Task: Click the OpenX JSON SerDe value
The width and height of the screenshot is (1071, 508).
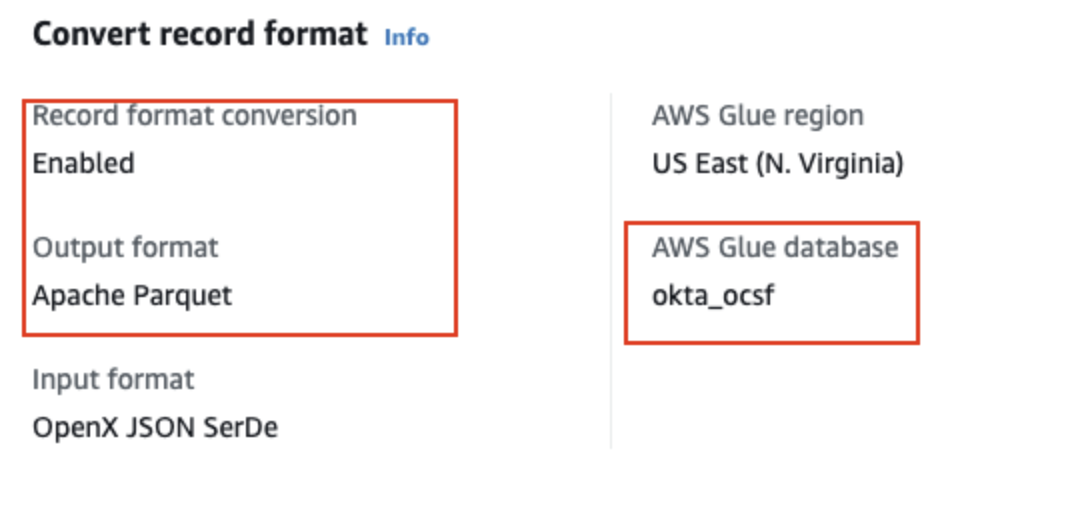Action: (x=155, y=428)
